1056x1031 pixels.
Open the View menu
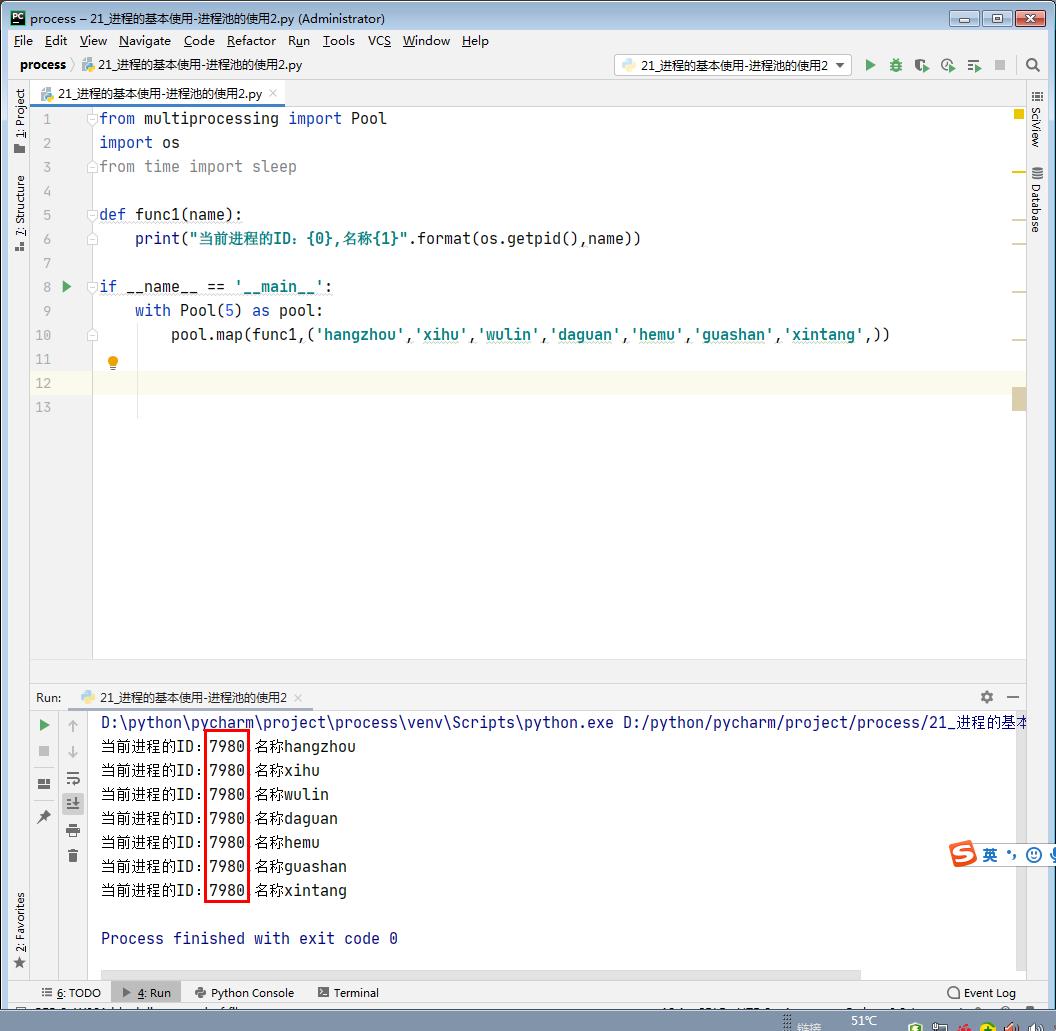pos(93,41)
